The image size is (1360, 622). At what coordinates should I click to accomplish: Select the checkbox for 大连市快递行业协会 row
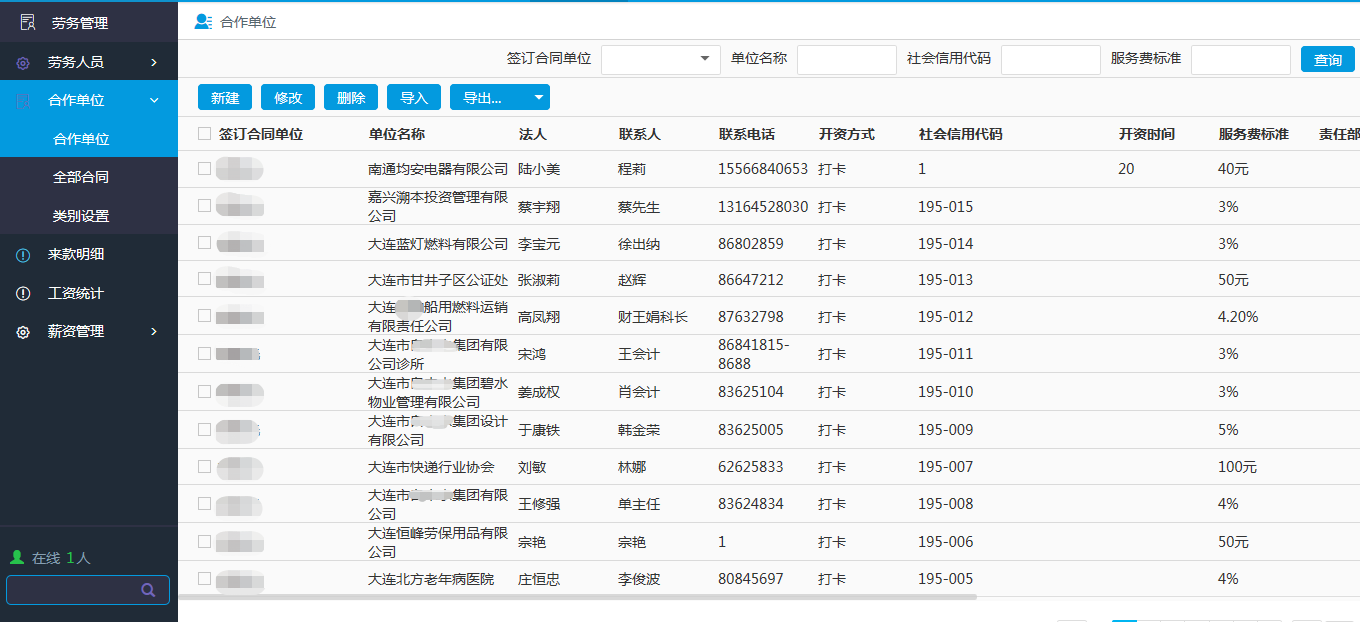[205, 467]
